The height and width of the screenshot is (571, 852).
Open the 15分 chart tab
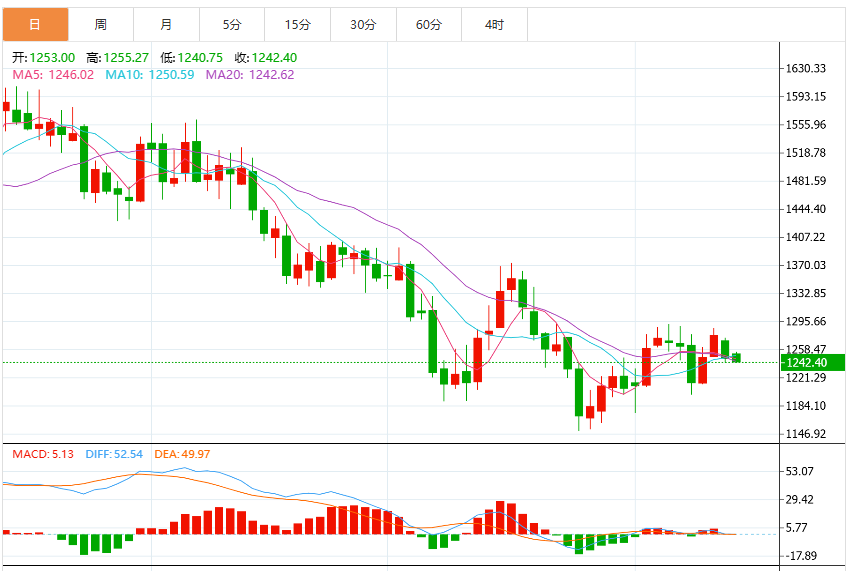tap(298, 24)
